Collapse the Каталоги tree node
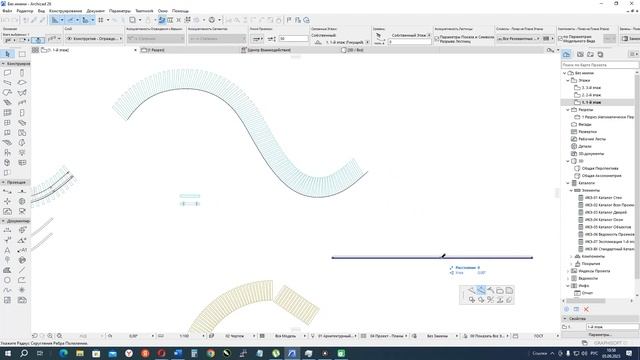Screen dimensions: 640x360 pyautogui.click(x=568, y=183)
